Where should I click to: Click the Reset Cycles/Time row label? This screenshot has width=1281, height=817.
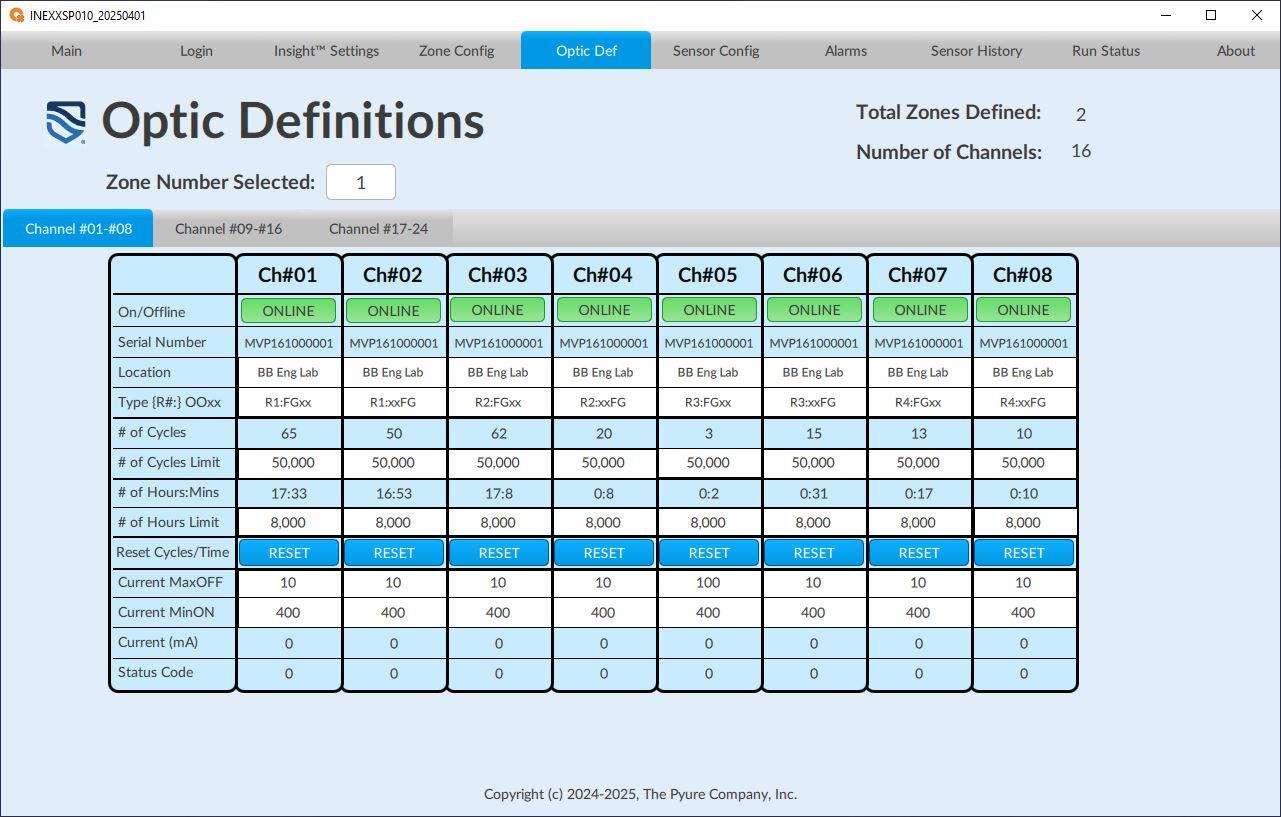(x=173, y=552)
